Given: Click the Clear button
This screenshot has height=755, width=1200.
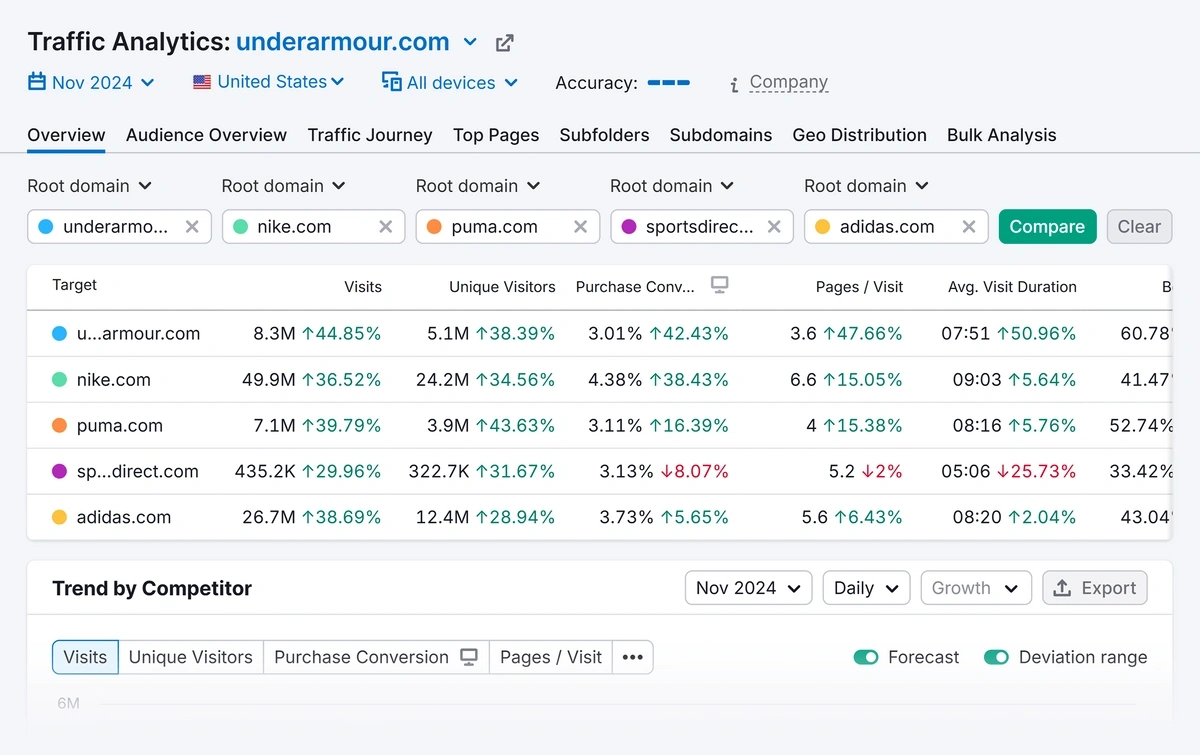Looking at the screenshot, I should tap(1139, 227).
